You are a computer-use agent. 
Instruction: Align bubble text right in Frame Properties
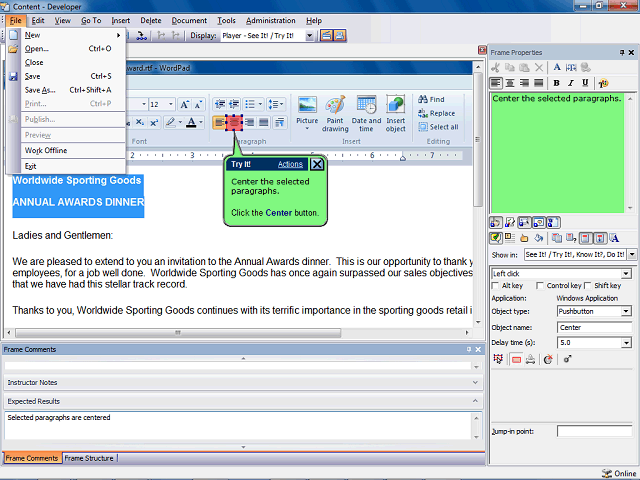[524, 83]
